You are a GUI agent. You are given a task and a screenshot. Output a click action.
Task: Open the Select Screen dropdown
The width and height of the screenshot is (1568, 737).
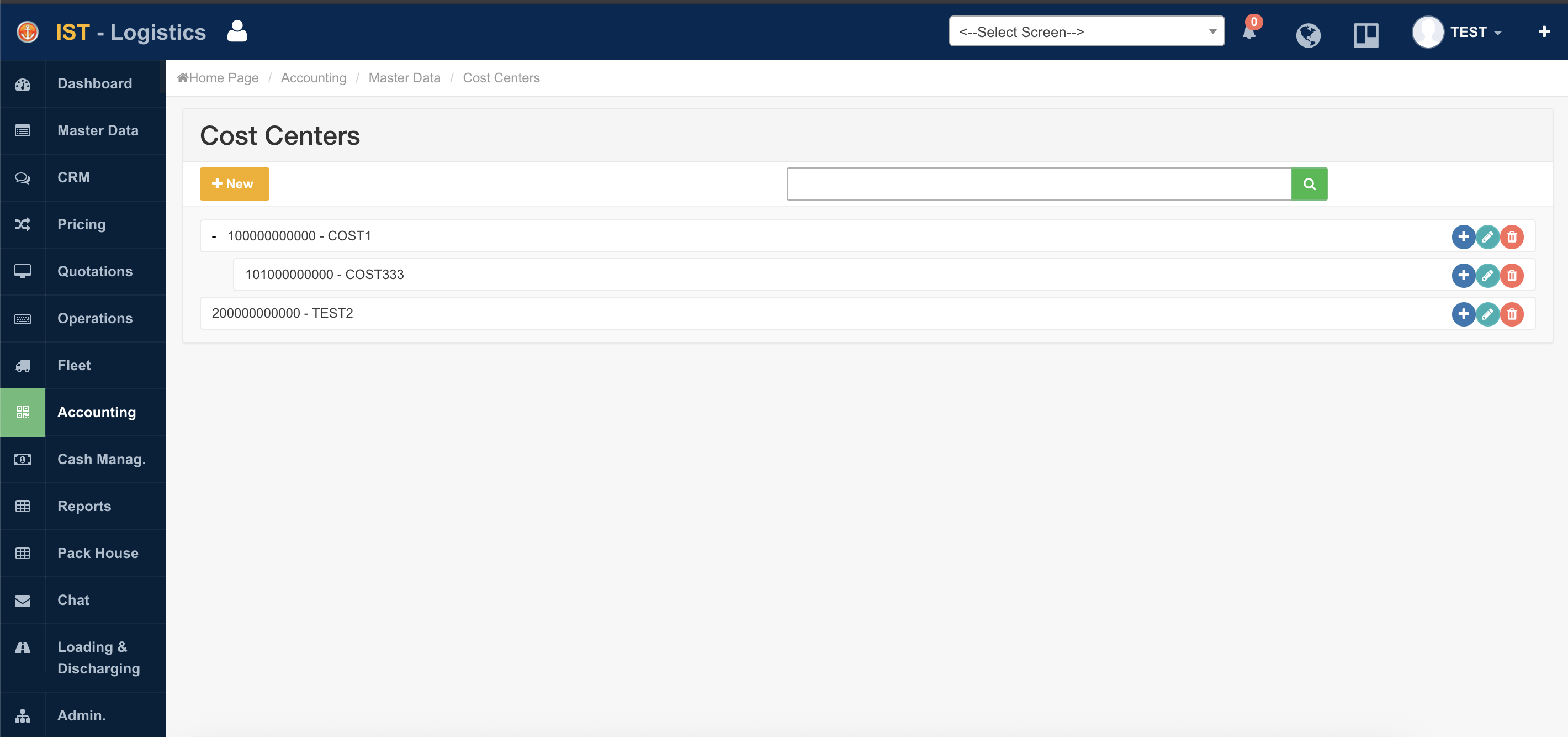point(1086,31)
